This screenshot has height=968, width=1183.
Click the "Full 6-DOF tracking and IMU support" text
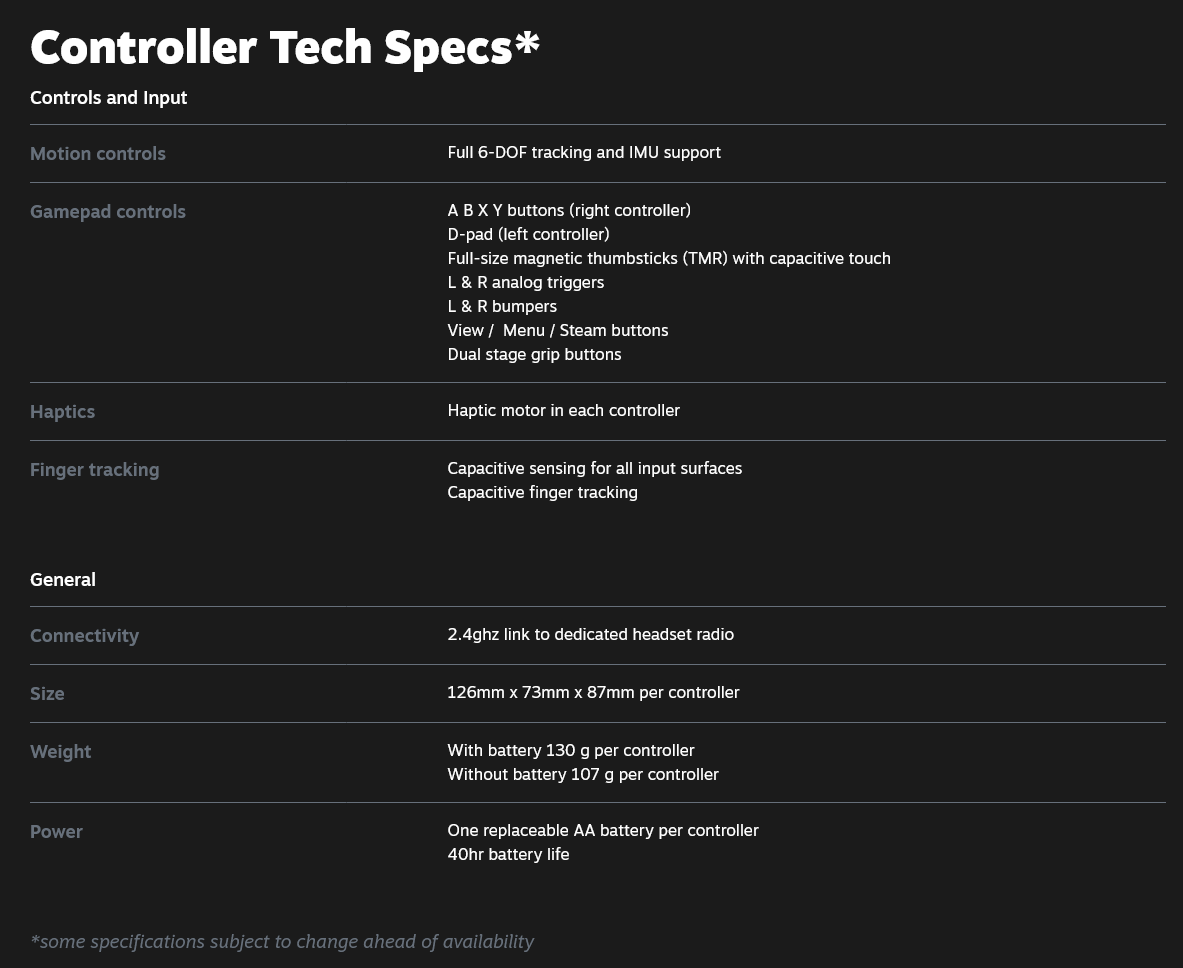pos(584,153)
